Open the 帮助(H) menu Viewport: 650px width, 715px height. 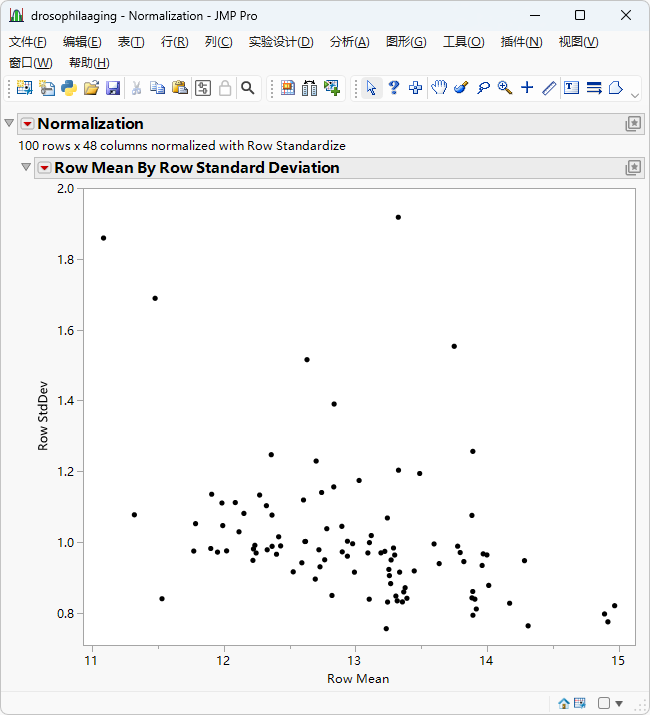(x=89, y=63)
